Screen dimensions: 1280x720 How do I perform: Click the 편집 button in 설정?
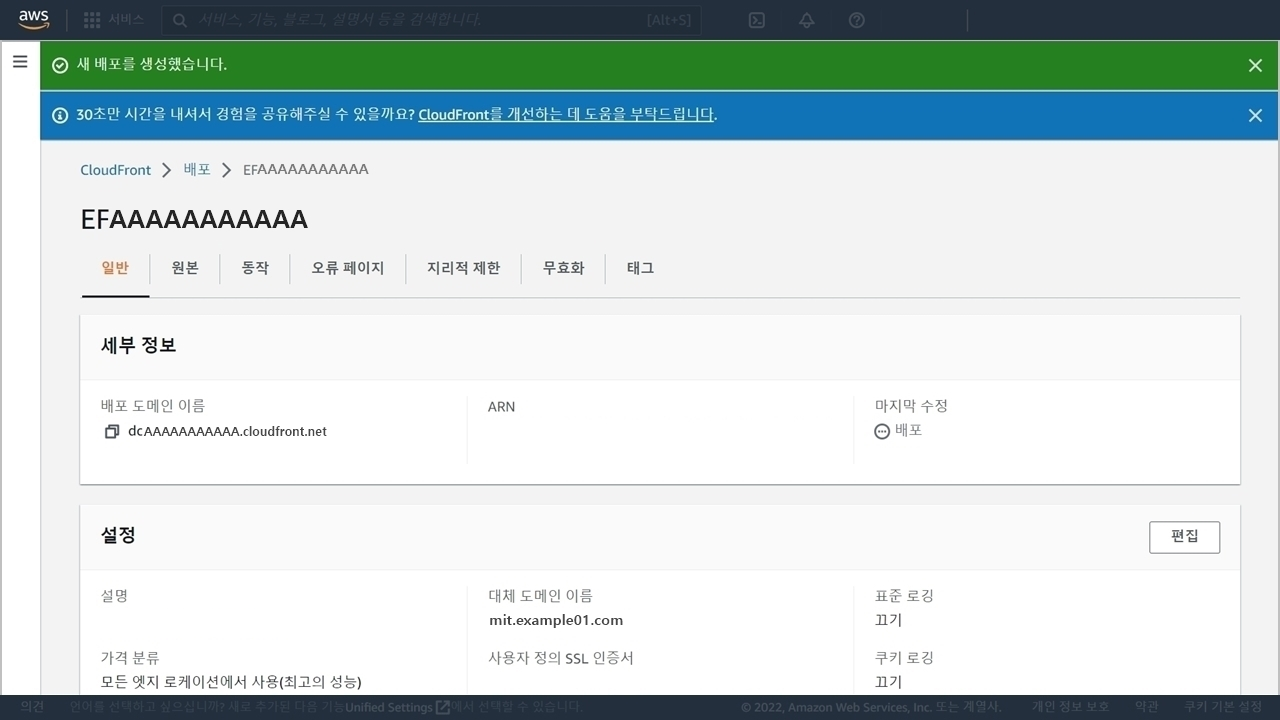tap(1185, 537)
